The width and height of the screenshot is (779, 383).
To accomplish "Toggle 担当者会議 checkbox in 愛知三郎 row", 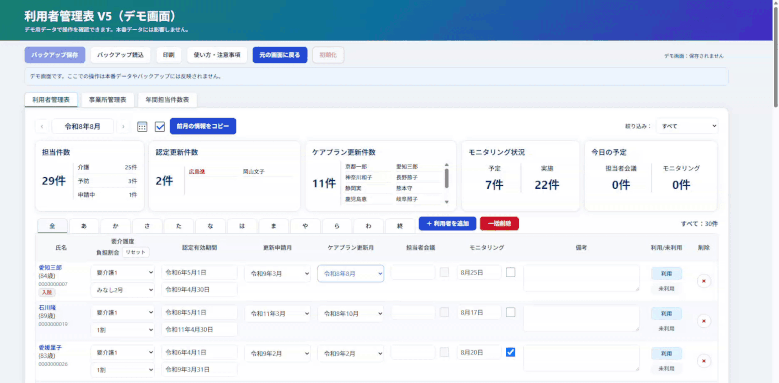I will click(445, 272).
